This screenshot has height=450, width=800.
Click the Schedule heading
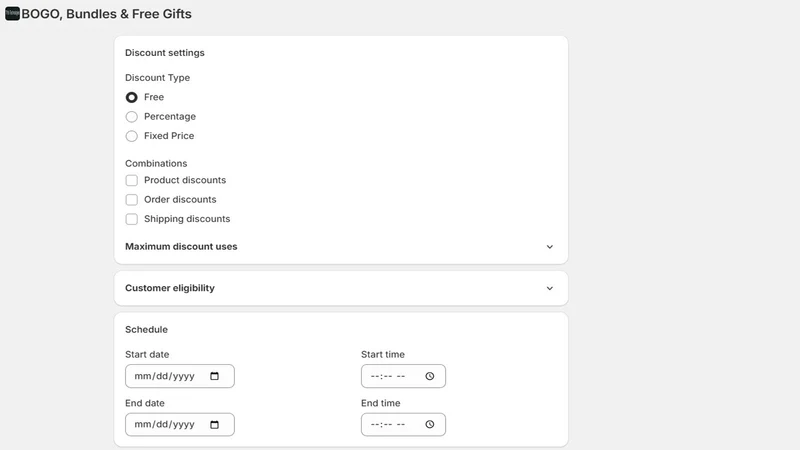[x=146, y=329]
